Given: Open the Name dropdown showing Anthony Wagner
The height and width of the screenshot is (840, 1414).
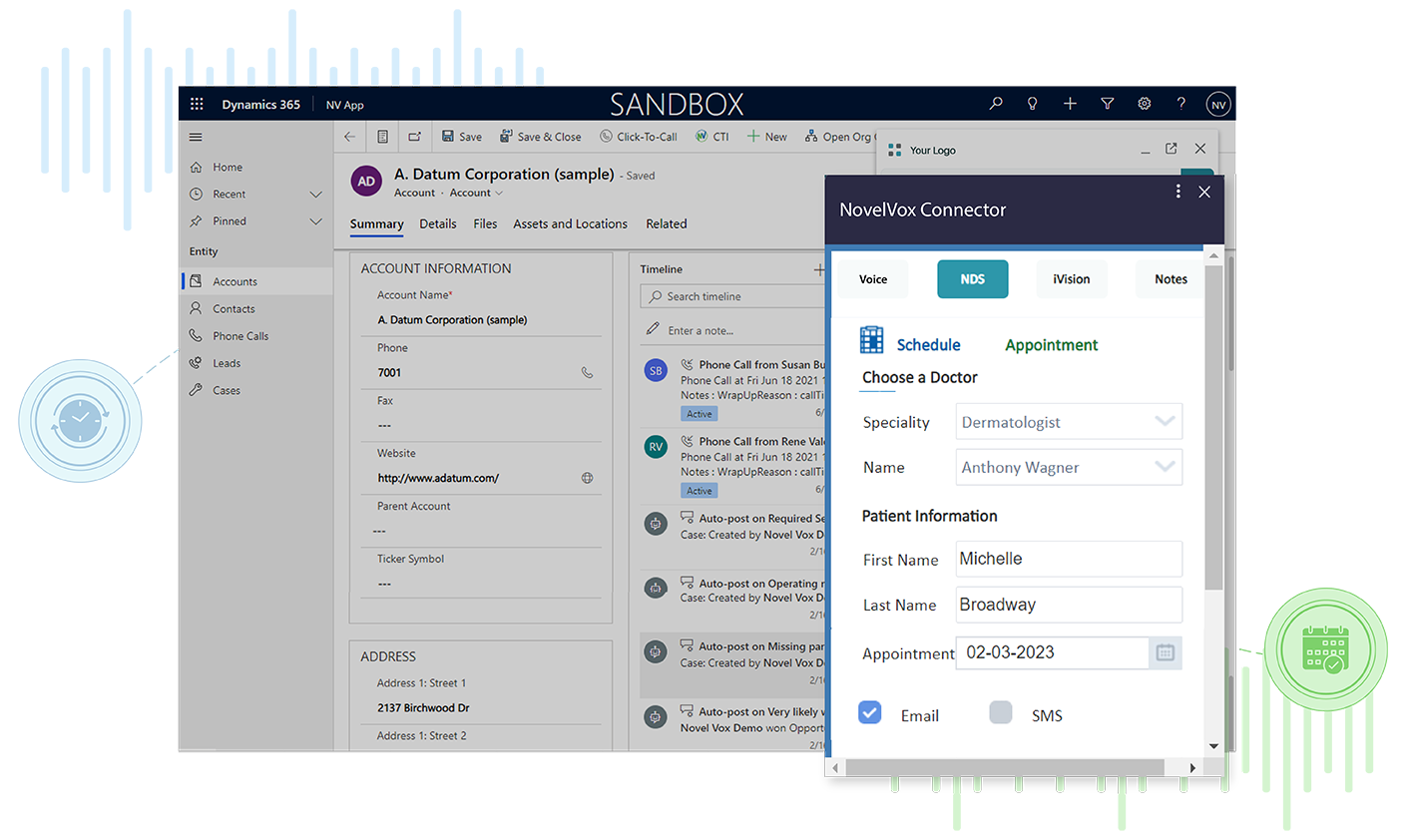Looking at the screenshot, I should pyautogui.click(x=1069, y=467).
